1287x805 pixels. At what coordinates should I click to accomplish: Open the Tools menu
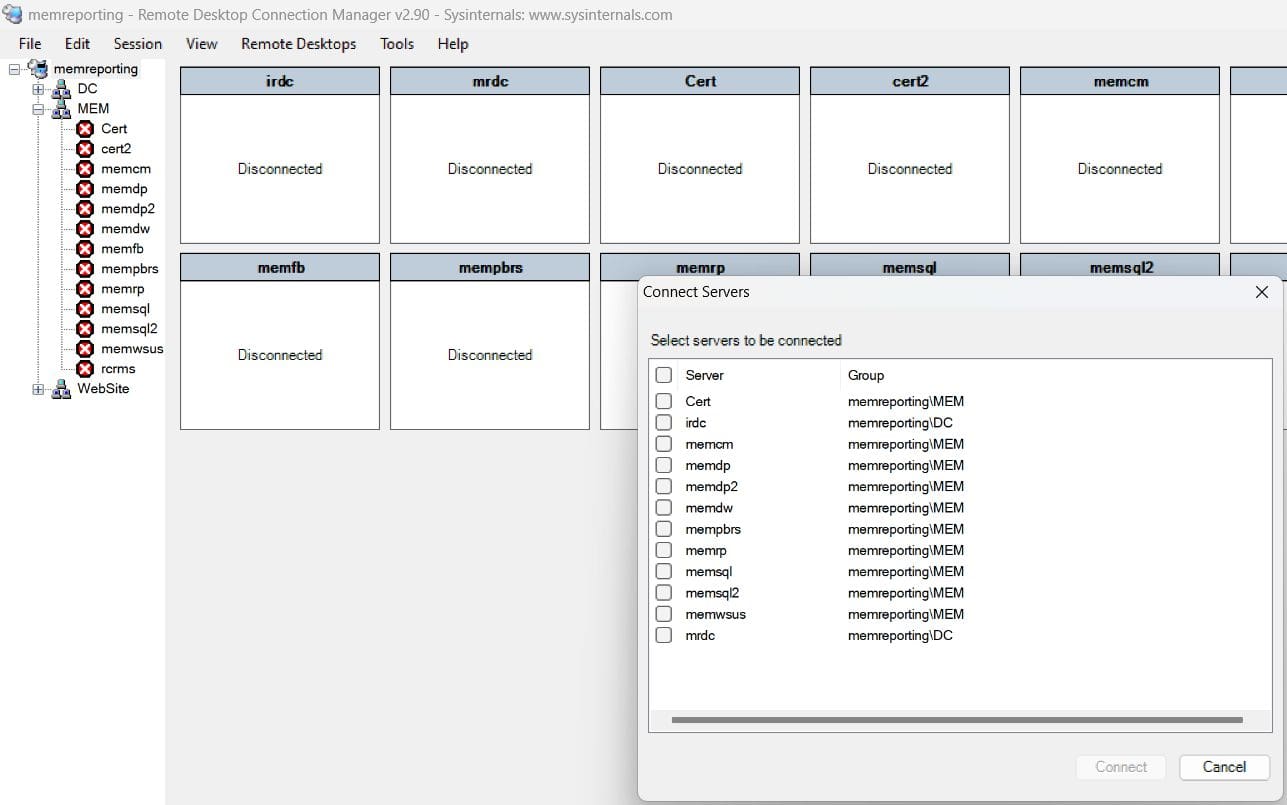(397, 44)
